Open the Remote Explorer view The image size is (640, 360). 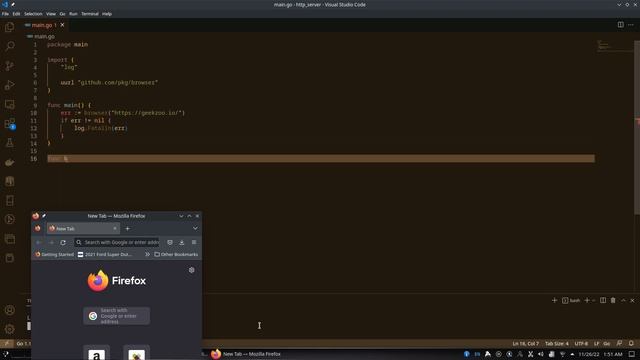(9, 104)
